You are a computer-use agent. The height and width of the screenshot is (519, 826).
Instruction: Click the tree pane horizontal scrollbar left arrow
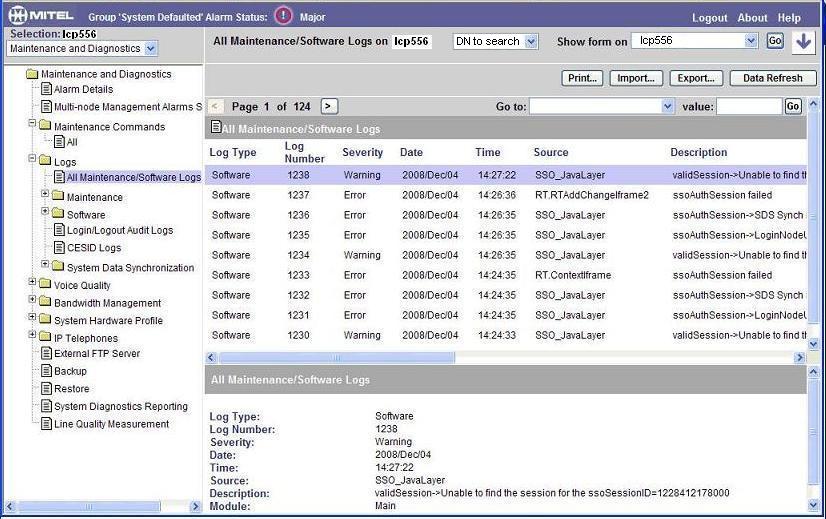click(x=9, y=507)
